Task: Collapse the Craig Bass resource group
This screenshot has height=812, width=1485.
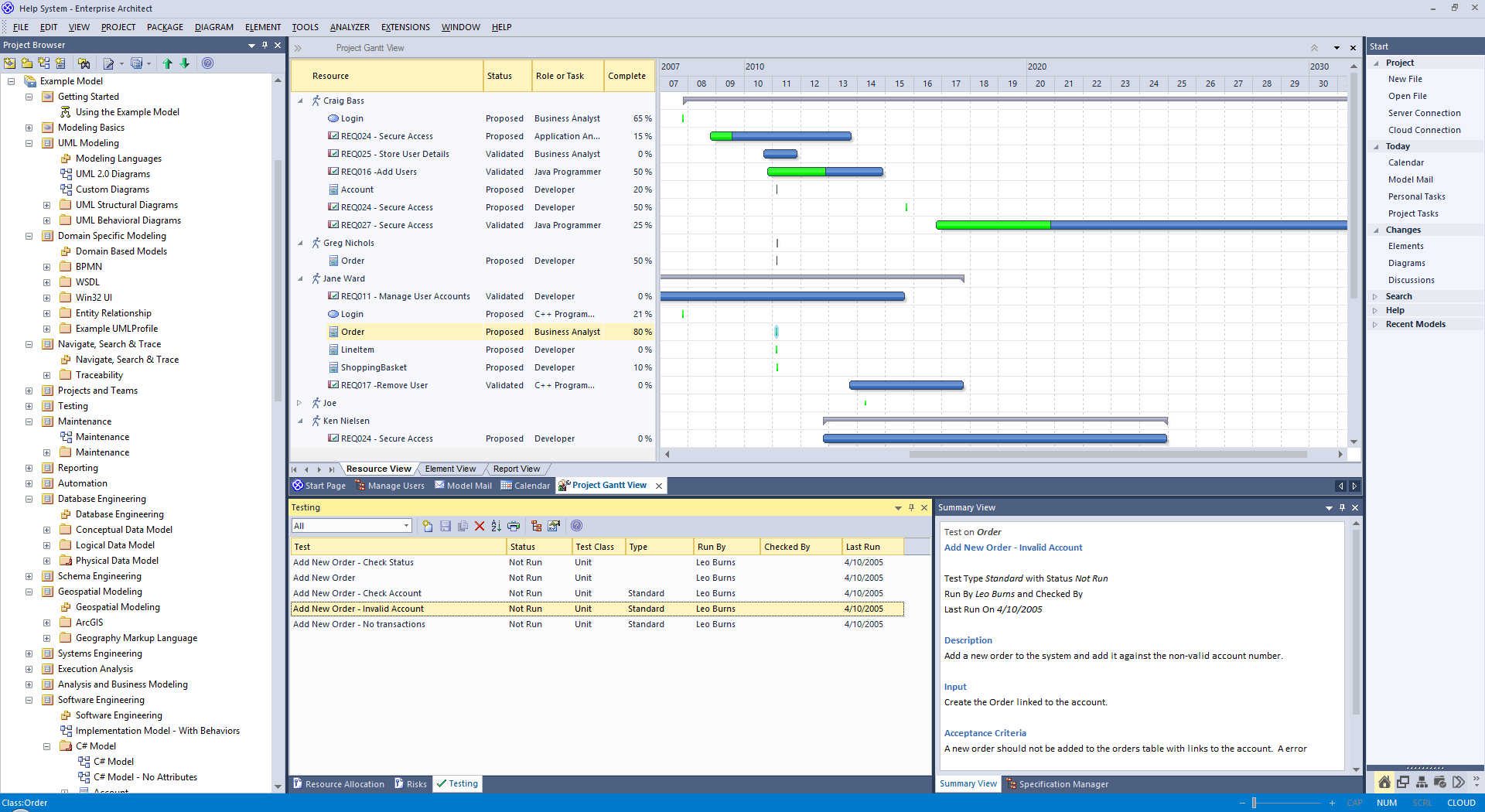Action: pyautogui.click(x=300, y=101)
